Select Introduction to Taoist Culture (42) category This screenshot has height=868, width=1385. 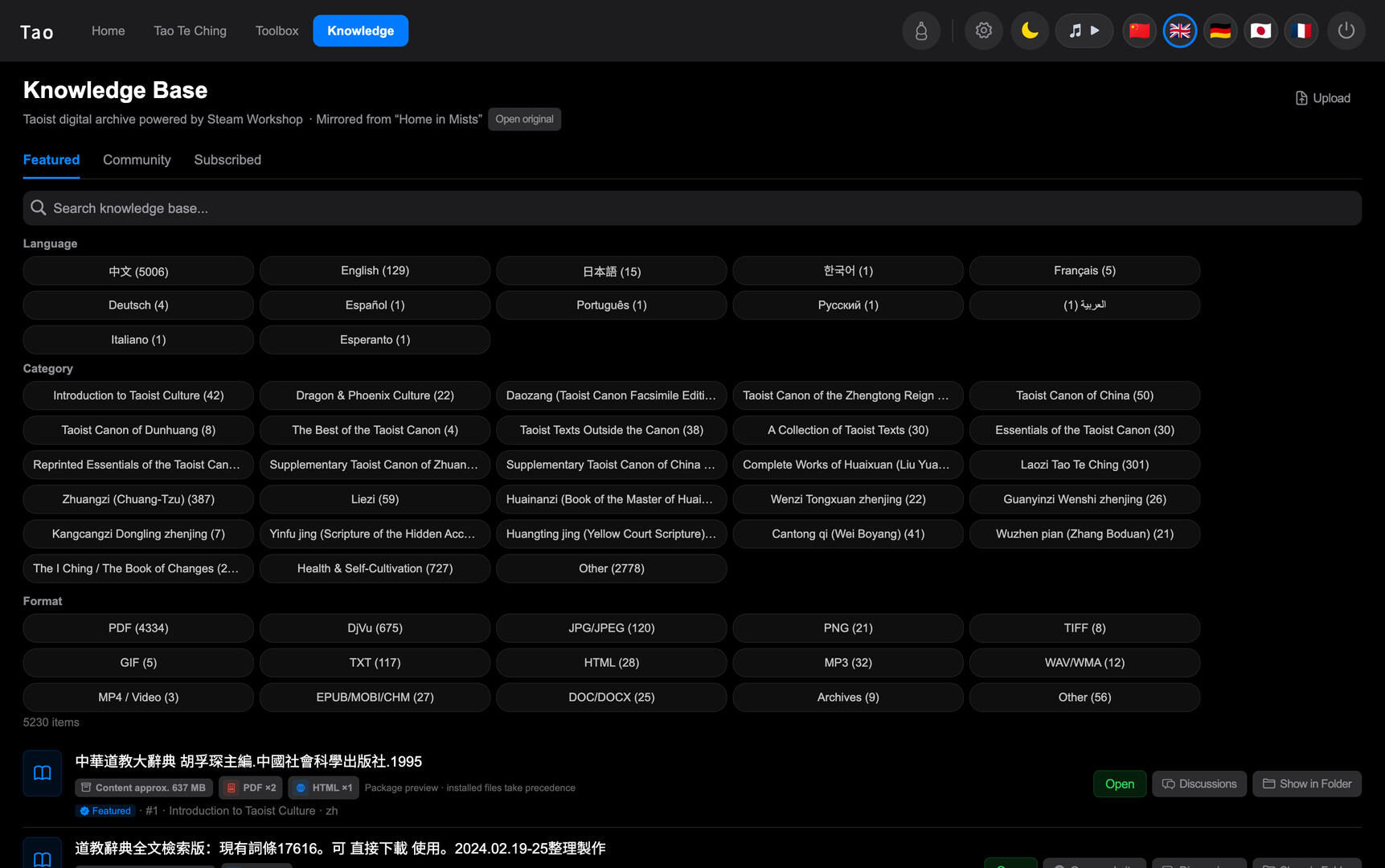click(138, 395)
